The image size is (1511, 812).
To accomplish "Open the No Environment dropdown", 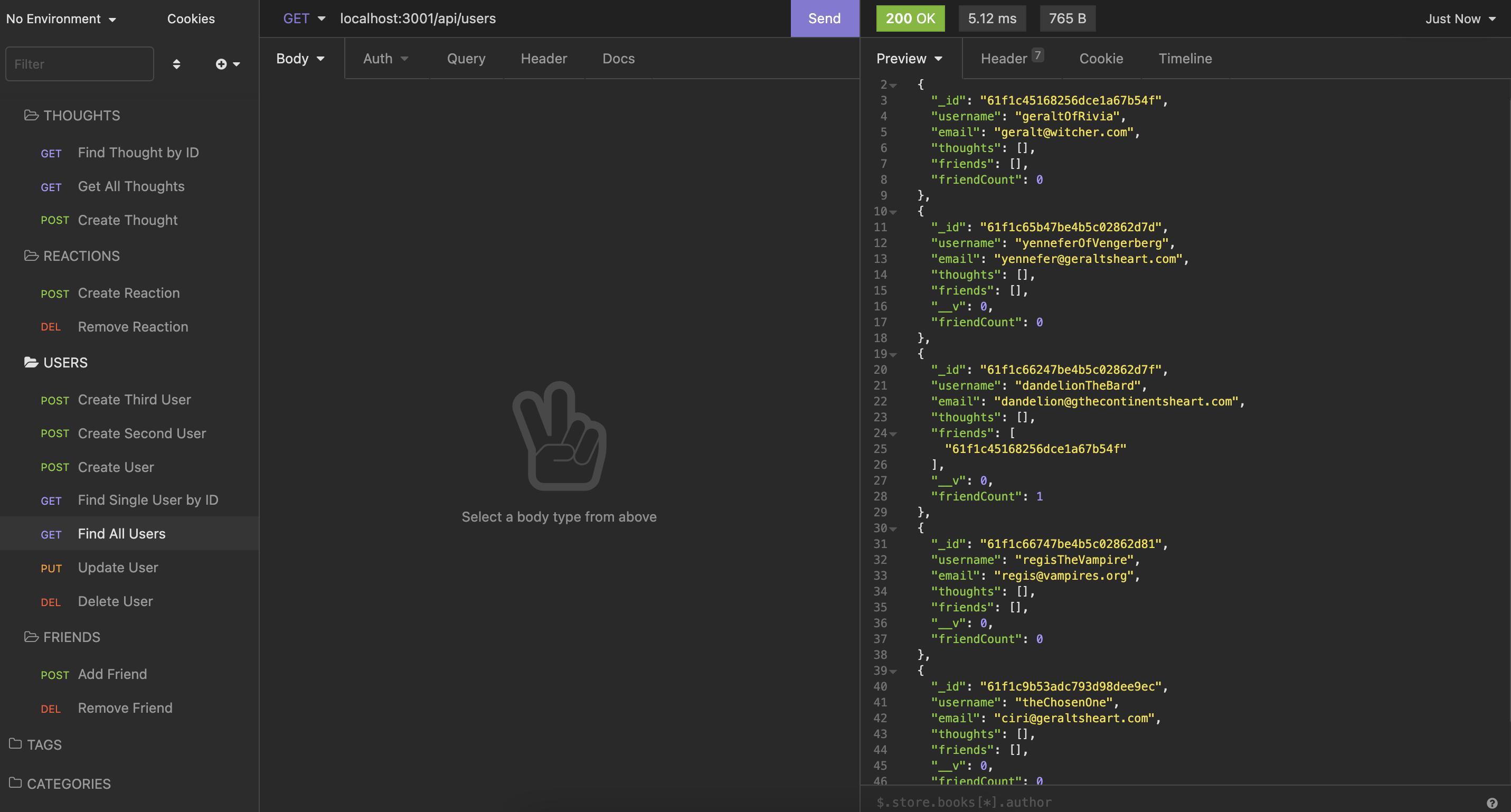I will coord(61,19).
